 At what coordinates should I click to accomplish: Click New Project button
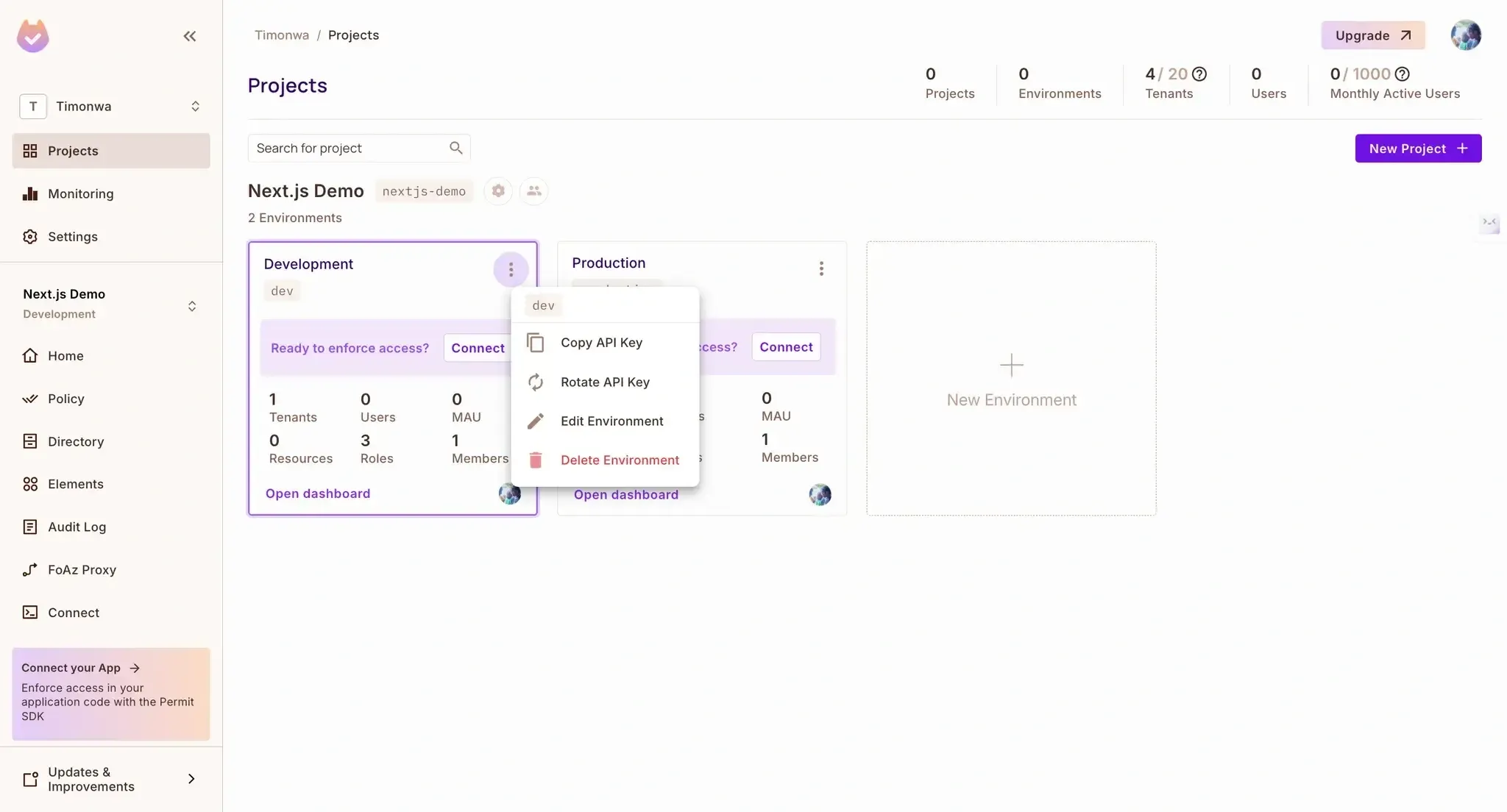(x=1417, y=149)
